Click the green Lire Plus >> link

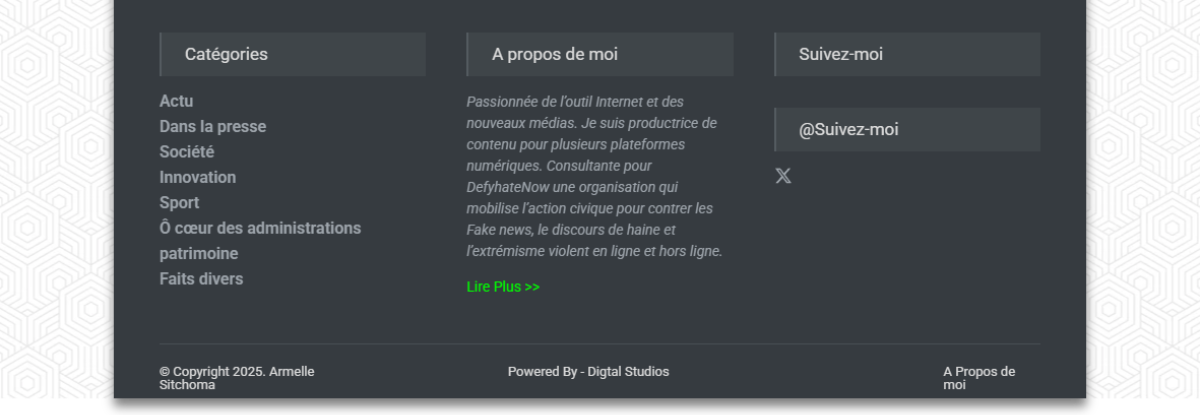503,287
